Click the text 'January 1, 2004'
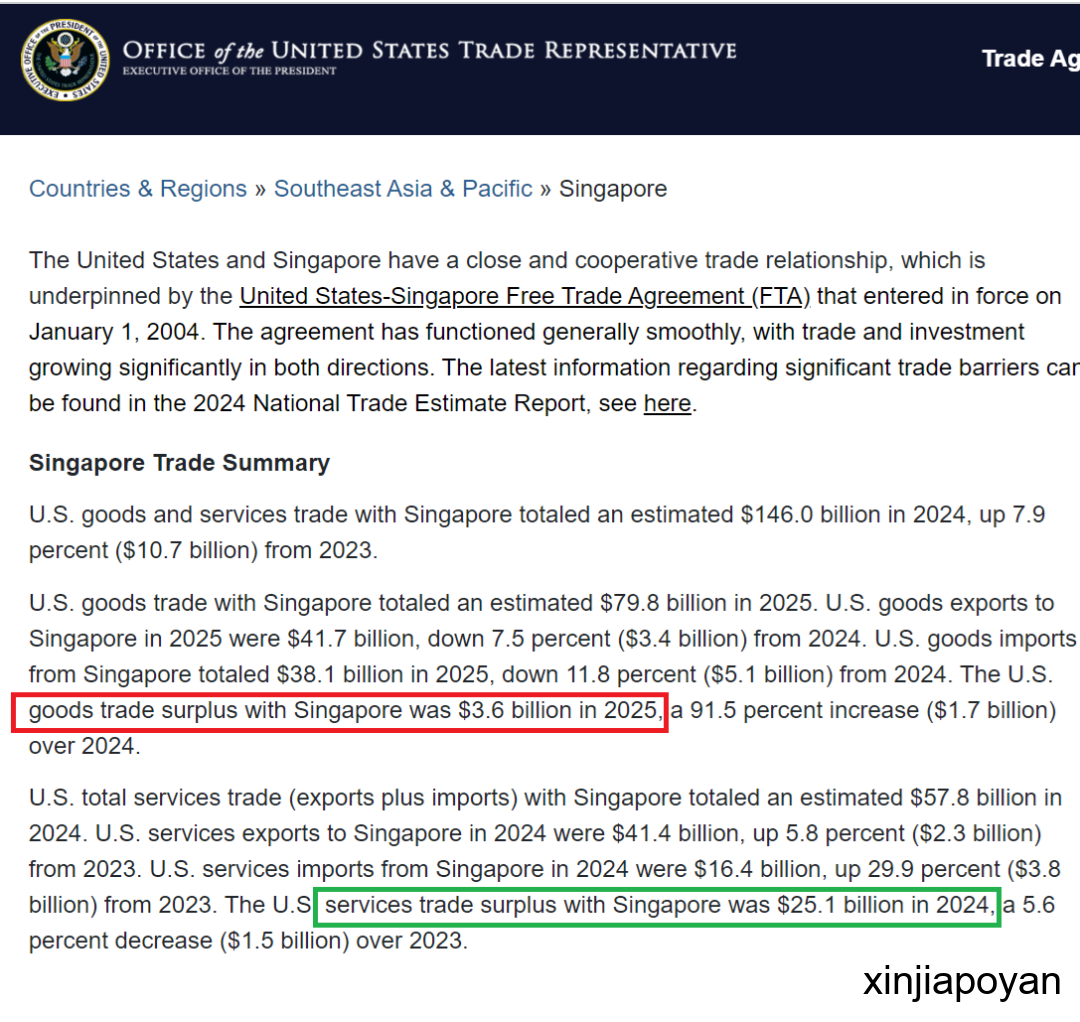This screenshot has width=1080, height=1022. [114, 332]
